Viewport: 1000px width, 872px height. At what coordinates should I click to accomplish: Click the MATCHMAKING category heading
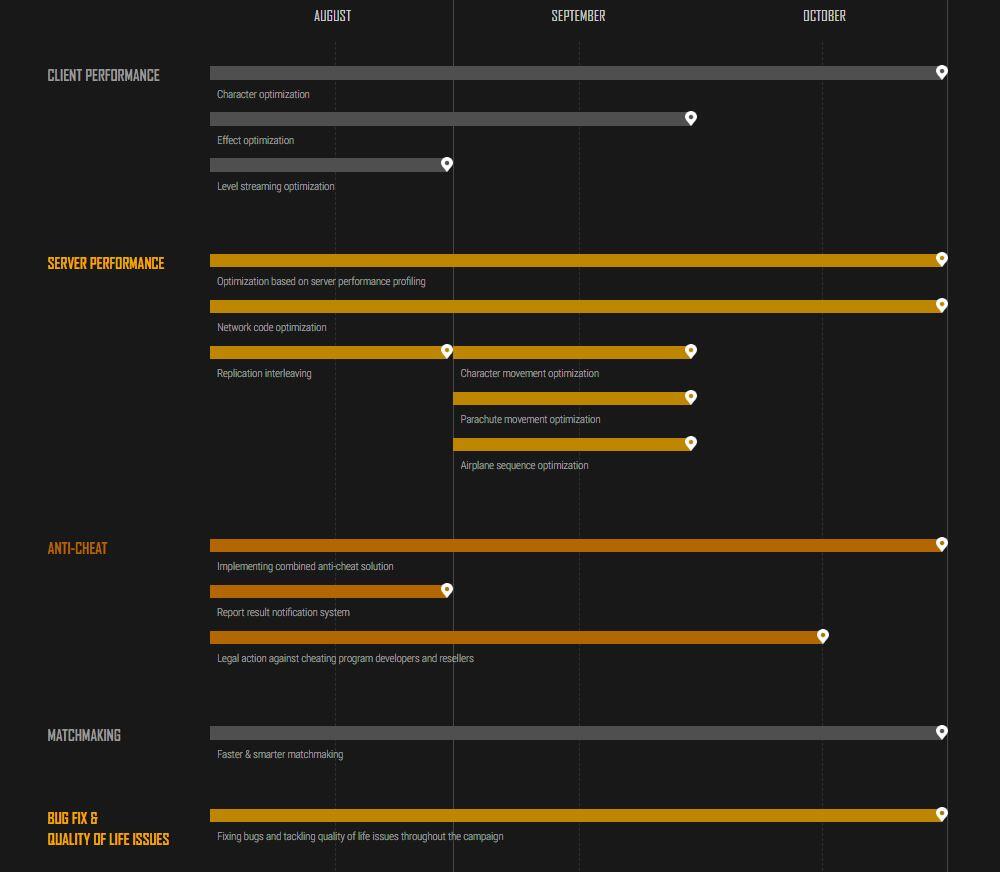click(84, 736)
